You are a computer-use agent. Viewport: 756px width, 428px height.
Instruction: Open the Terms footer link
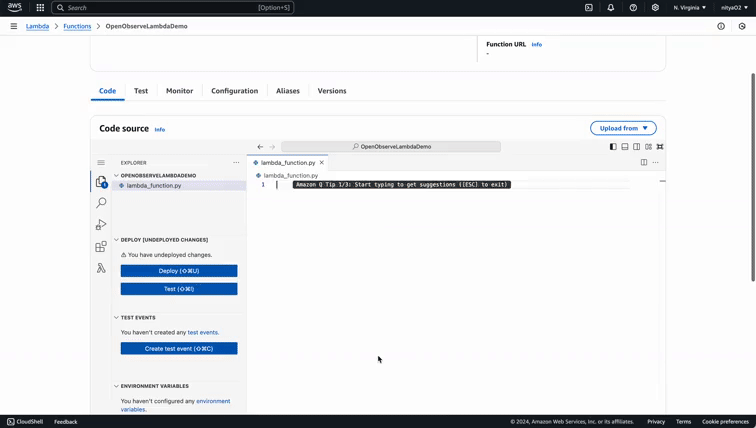(x=683, y=422)
